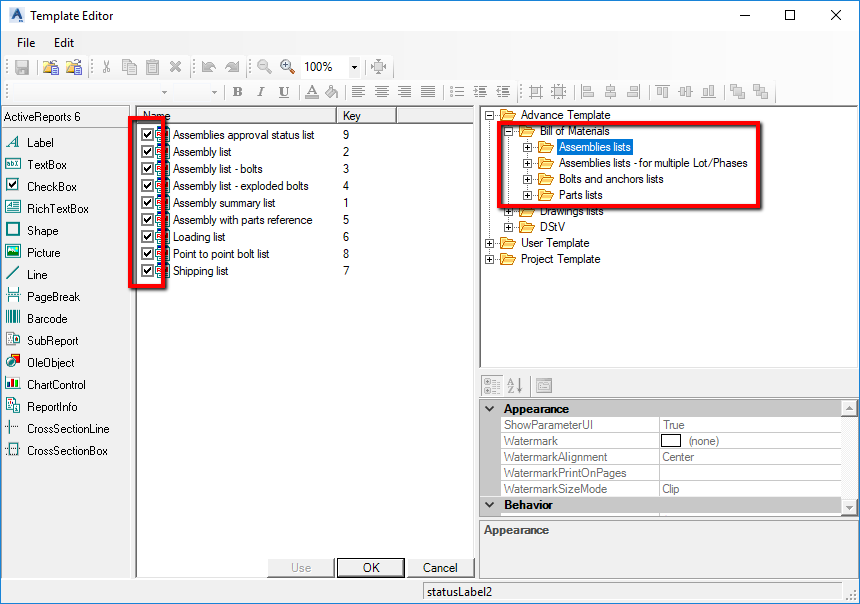The width and height of the screenshot is (860, 604).
Task: Toggle the Shipping list checkbox
Action: [145, 270]
